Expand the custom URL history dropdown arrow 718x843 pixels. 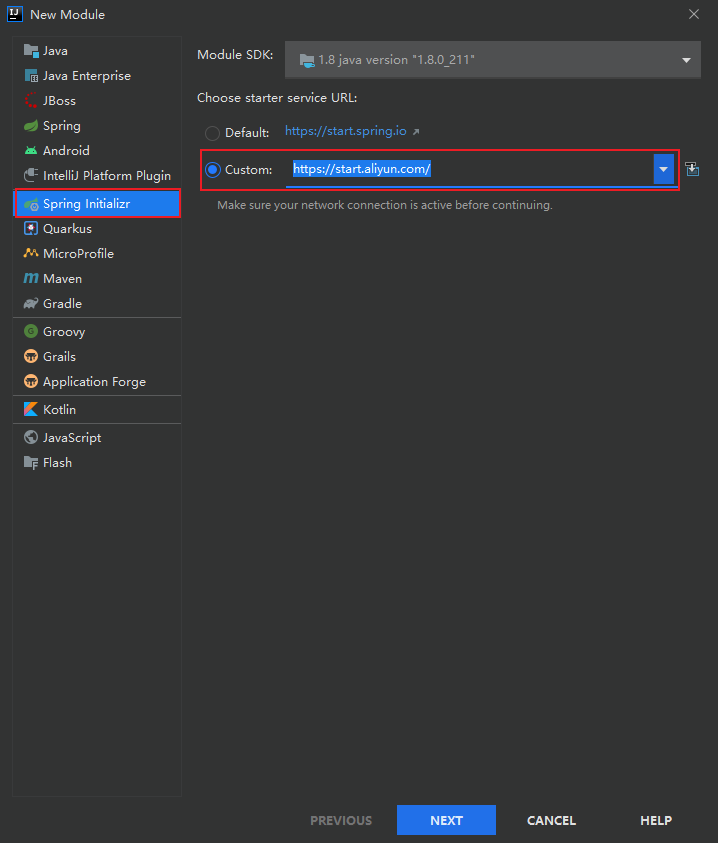(x=663, y=170)
